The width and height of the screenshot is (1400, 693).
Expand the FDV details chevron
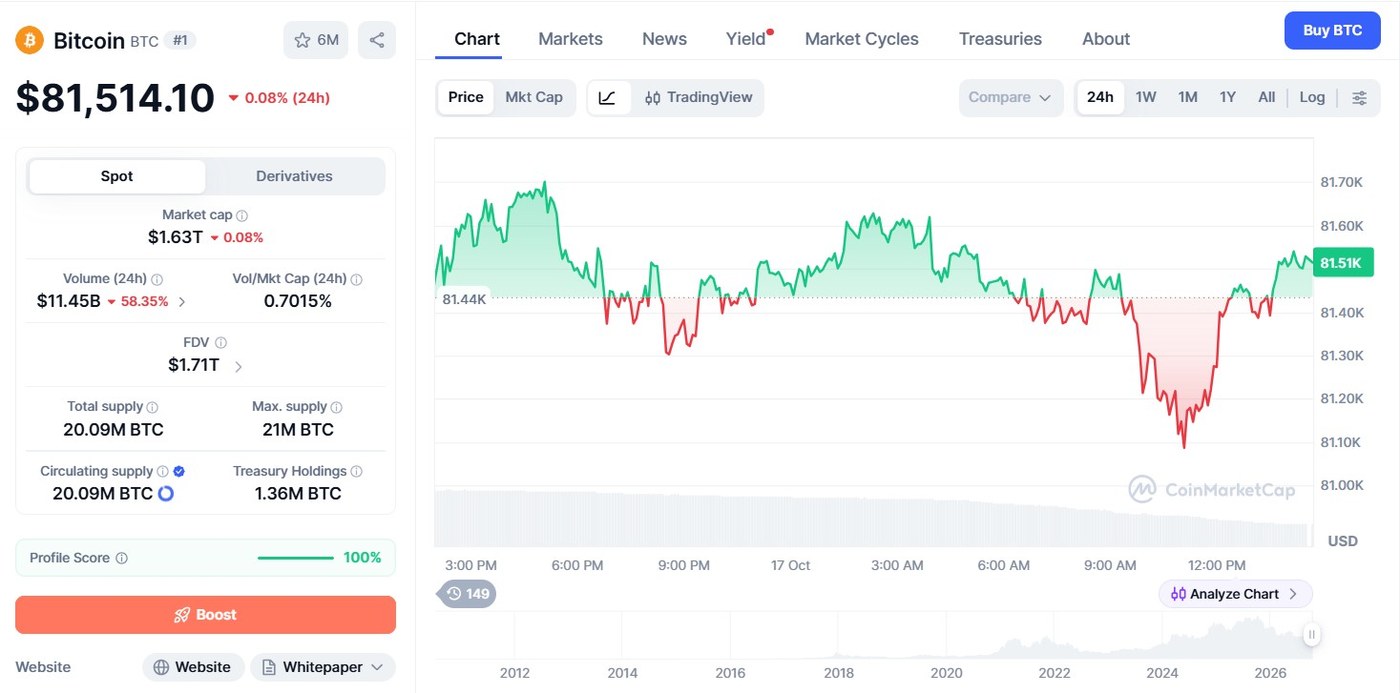point(238,366)
